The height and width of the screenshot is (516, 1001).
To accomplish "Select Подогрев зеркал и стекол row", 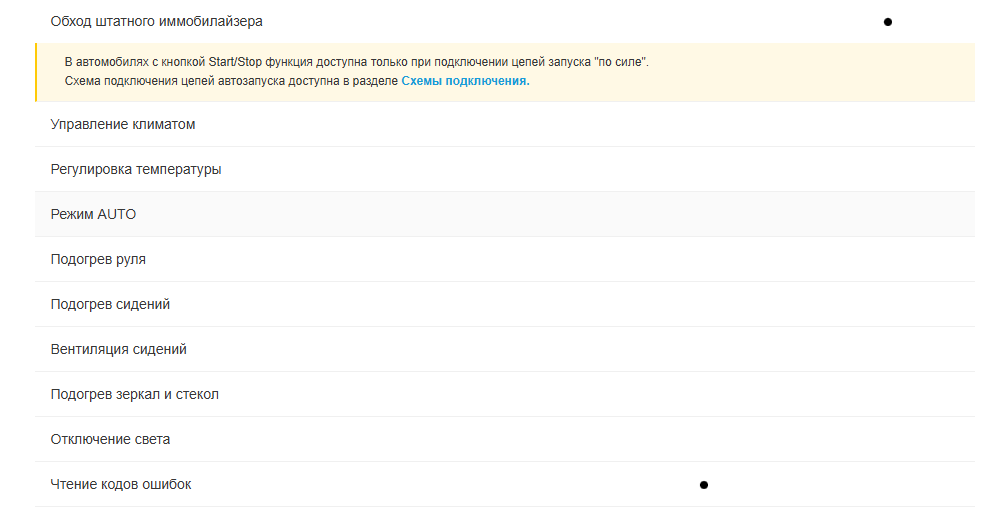I will 134,394.
